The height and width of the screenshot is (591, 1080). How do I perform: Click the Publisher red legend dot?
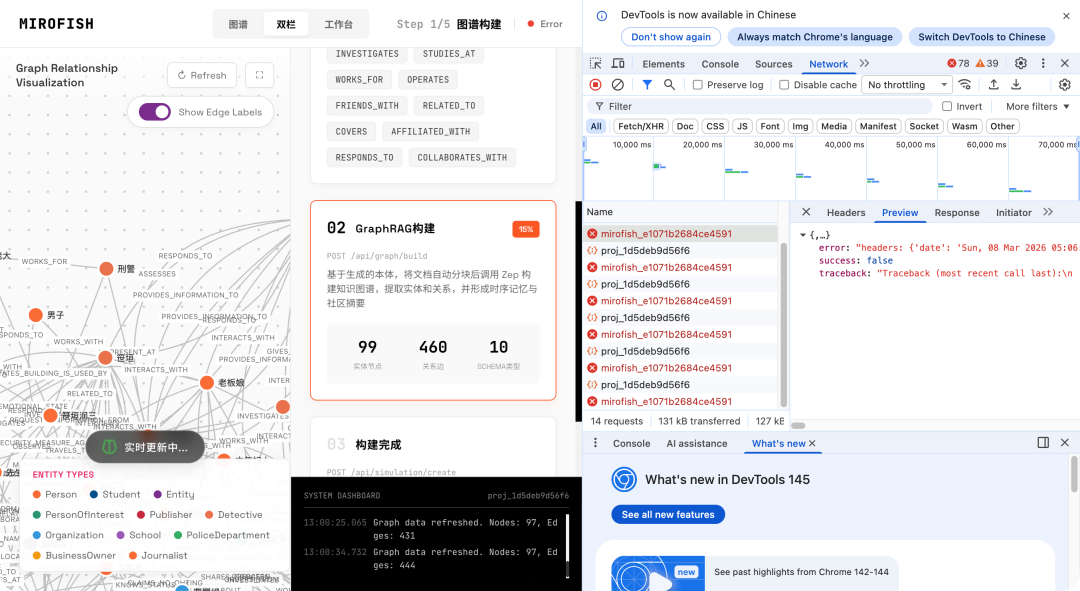coord(141,515)
